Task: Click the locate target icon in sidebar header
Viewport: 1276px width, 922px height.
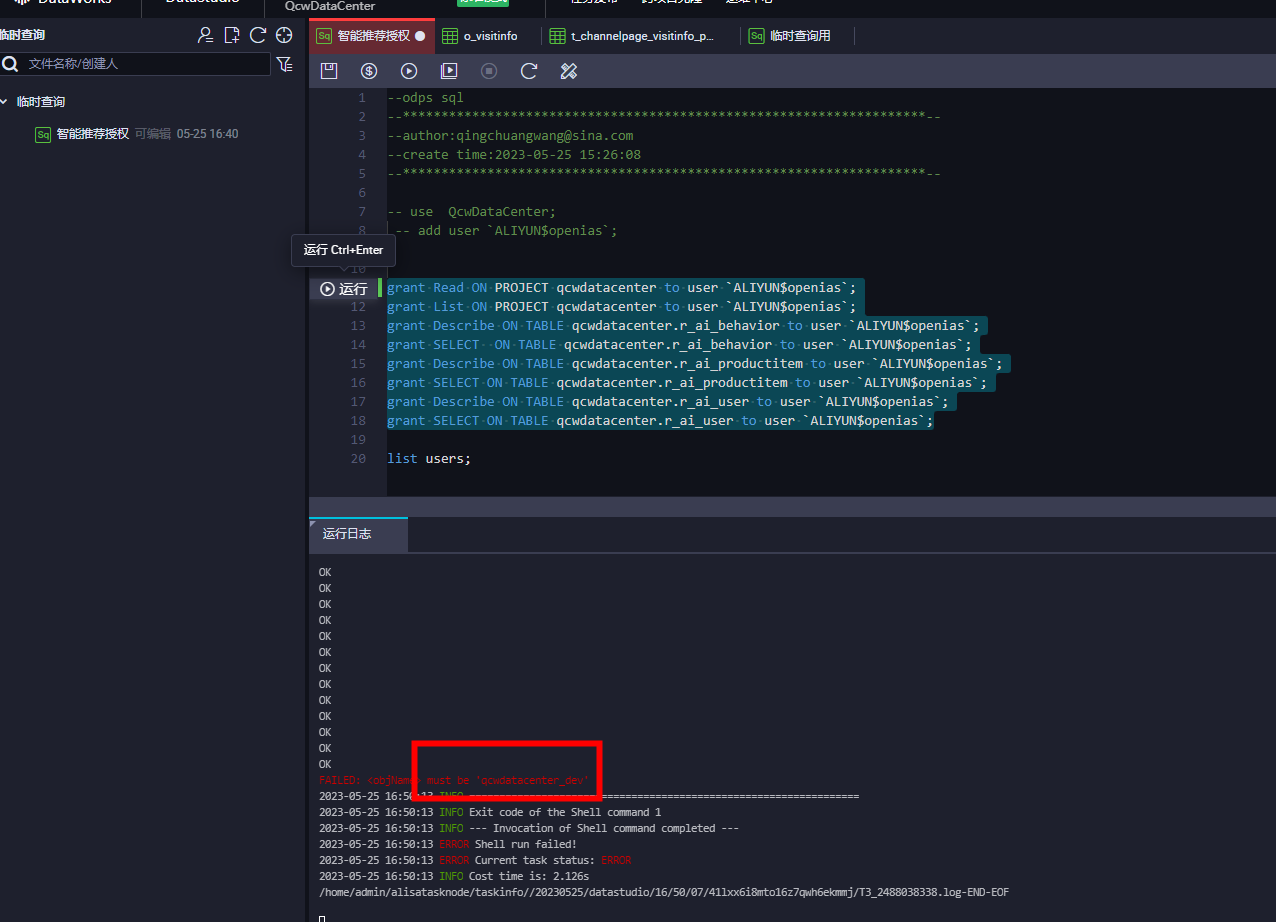Action: click(284, 35)
